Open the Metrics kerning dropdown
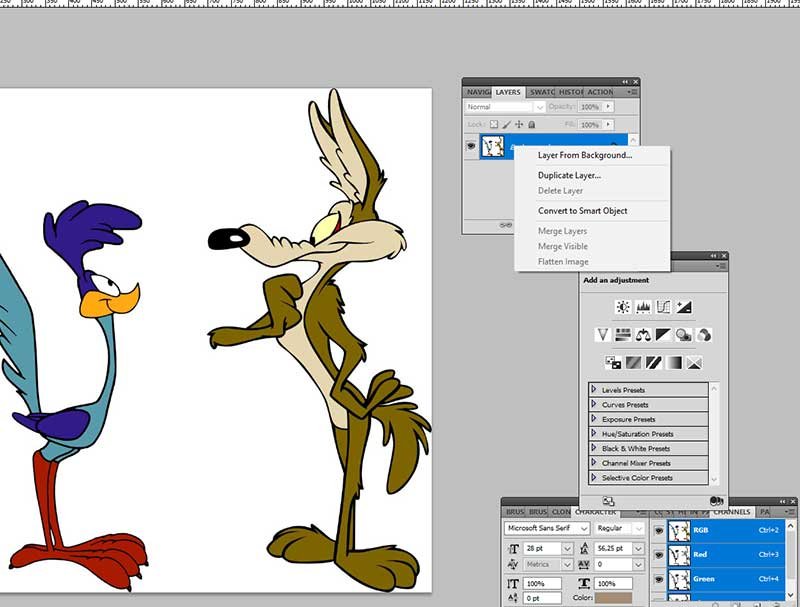Image resolution: width=800 pixels, height=607 pixels. pos(567,564)
